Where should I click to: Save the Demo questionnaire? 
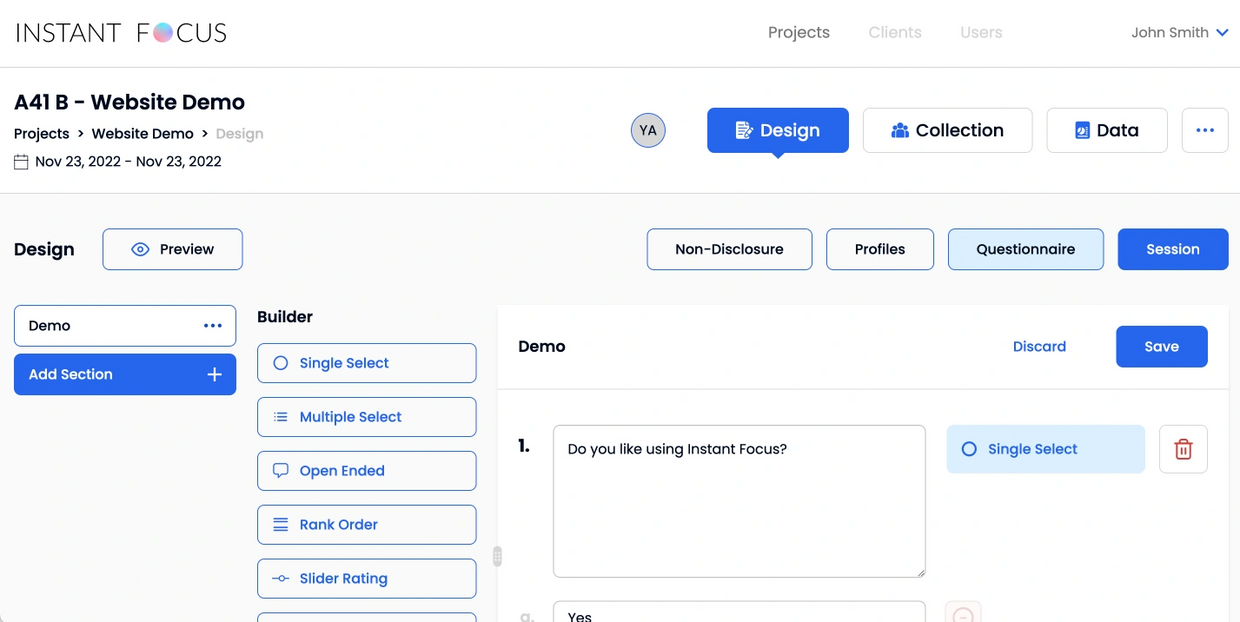1161,346
